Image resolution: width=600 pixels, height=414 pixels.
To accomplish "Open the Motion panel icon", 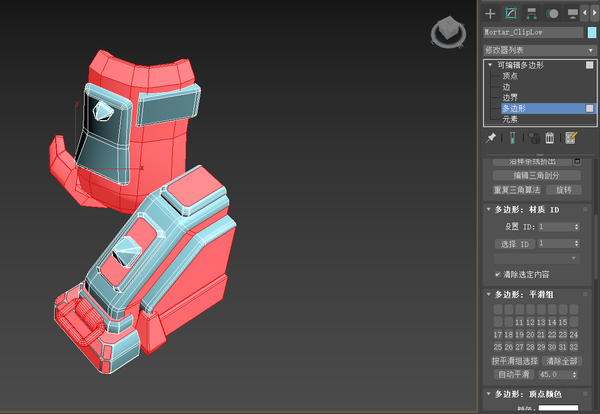I will pyautogui.click(x=552, y=14).
